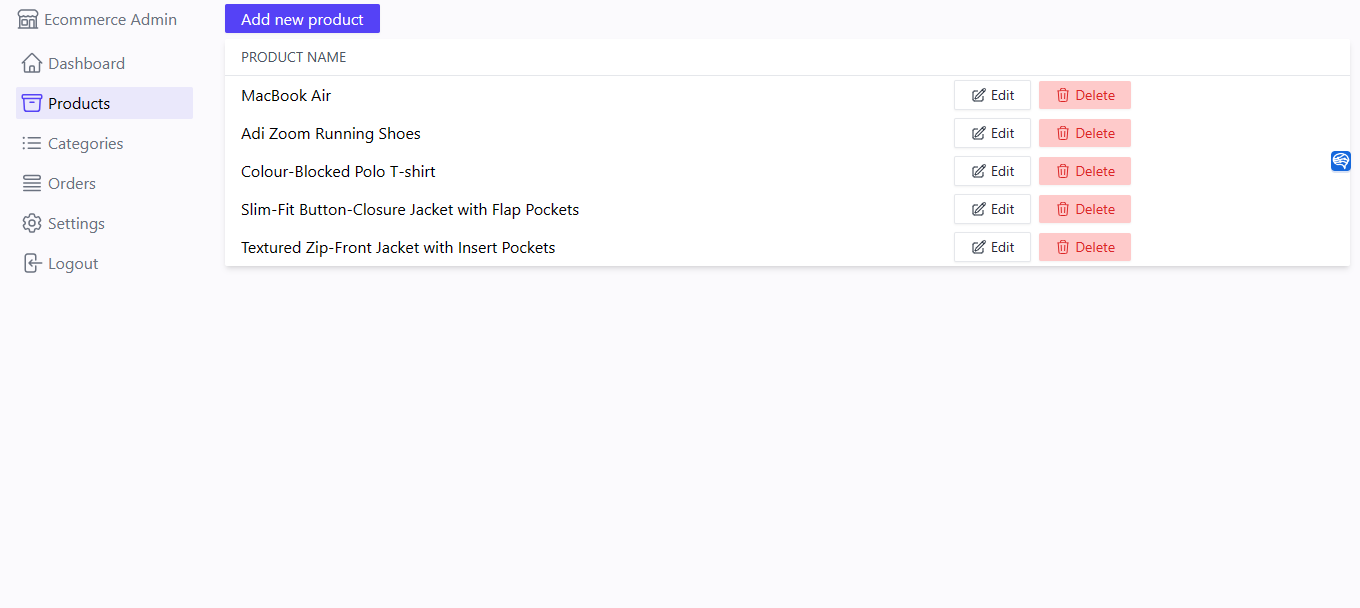This screenshot has width=1360, height=608.
Task: Click the Ecommerce Admin title
Action: point(112,18)
